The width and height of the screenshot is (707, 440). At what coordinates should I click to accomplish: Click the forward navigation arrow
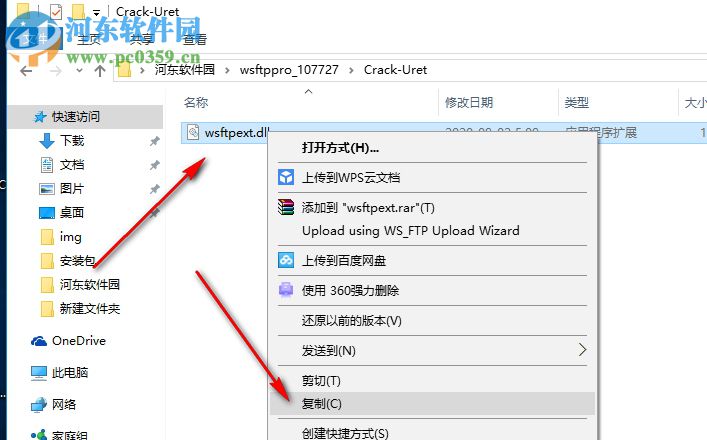(56, 71)
